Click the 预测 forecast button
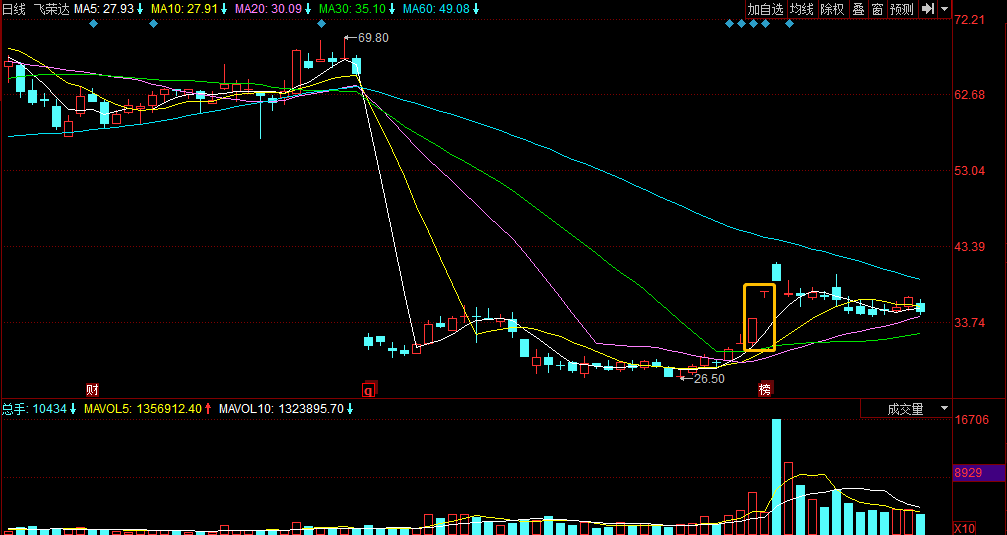 [x=902, y=9]
